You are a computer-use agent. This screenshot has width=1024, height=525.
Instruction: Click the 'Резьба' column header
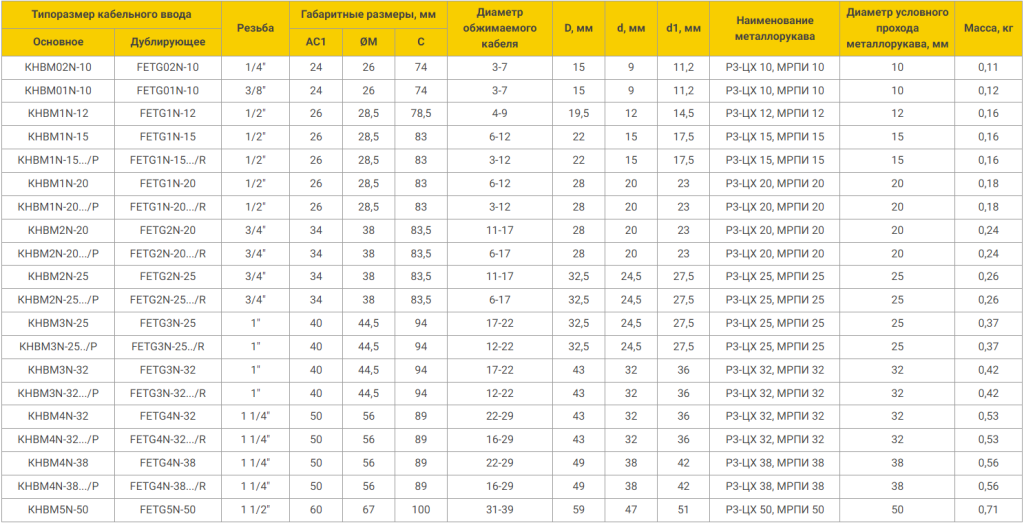(x=255, y=28)
